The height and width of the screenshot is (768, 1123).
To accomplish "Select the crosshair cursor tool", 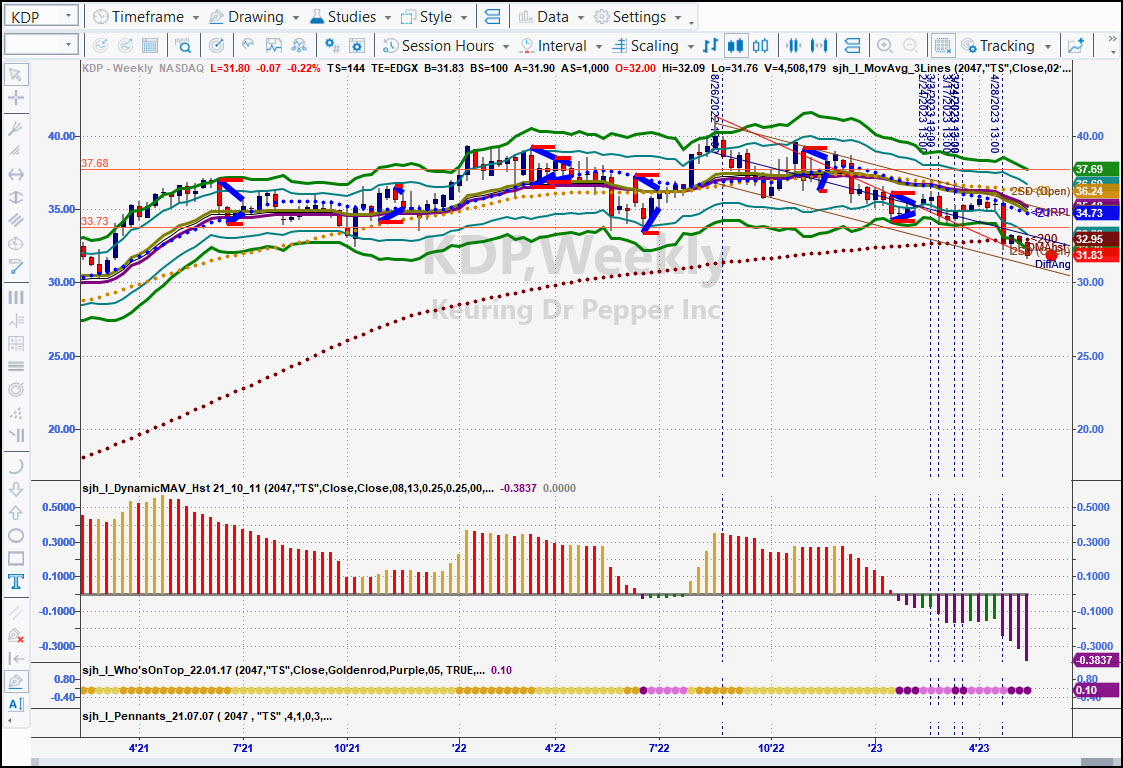I will [x=16, y=98].
